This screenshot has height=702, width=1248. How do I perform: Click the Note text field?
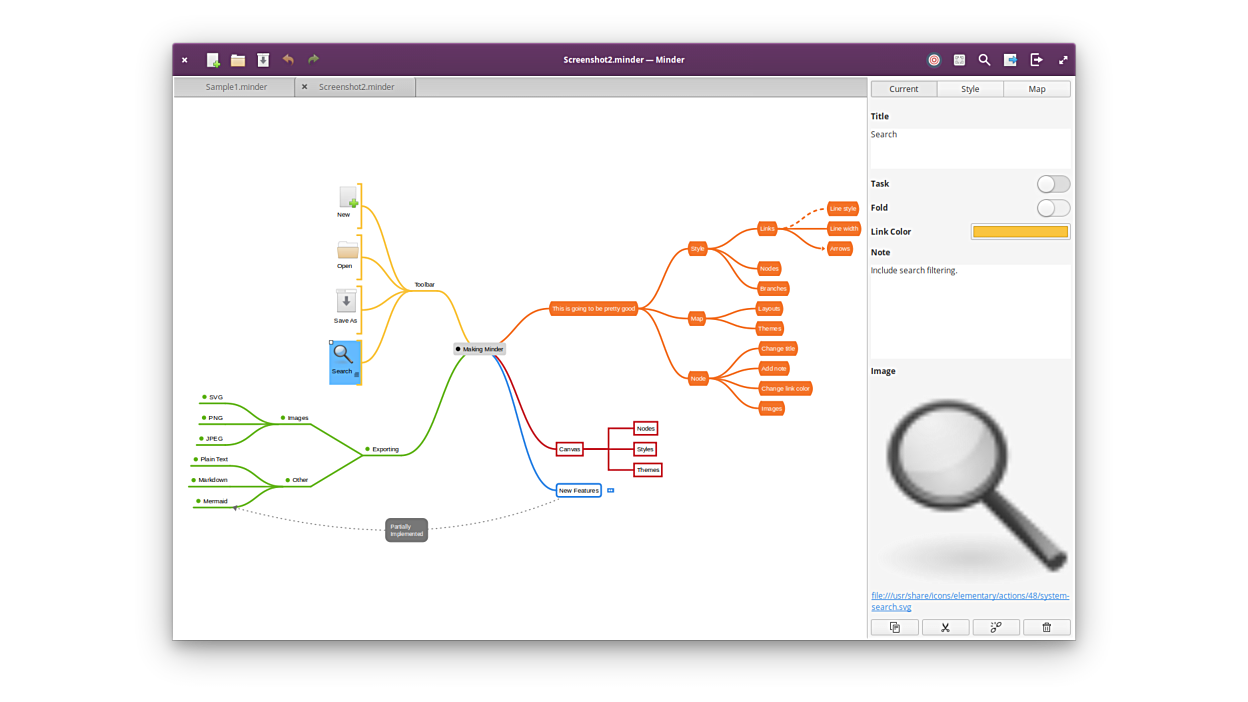pyautogui.click(x=970, y=310)
